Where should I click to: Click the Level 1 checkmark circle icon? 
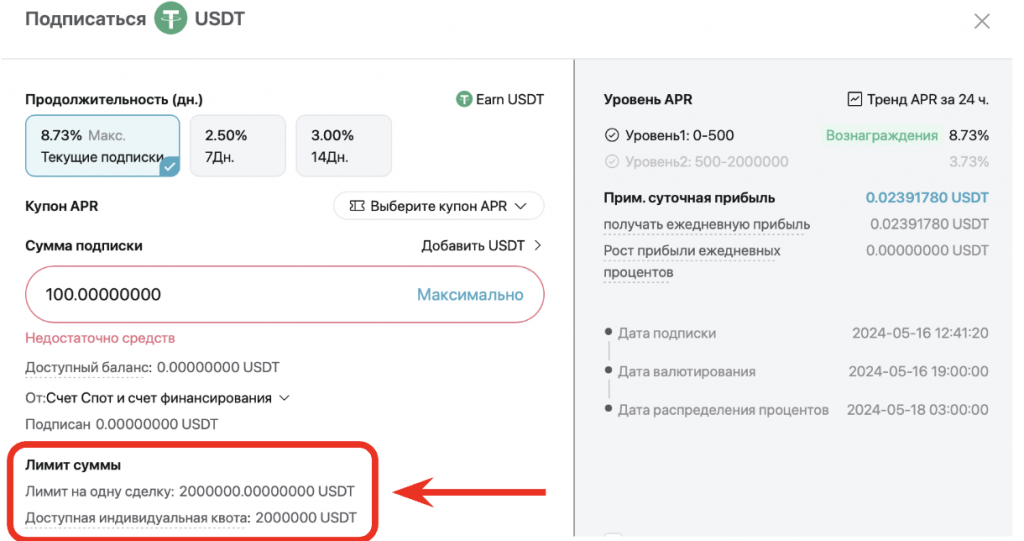coord(612,135)
